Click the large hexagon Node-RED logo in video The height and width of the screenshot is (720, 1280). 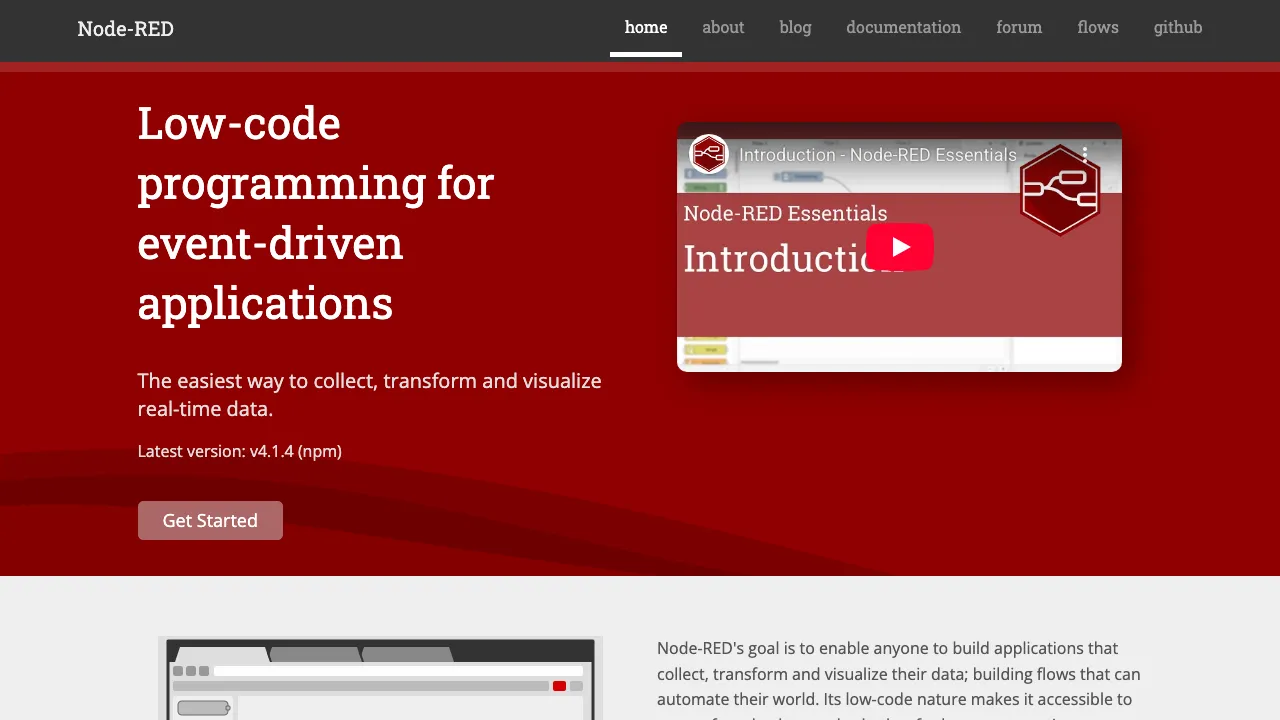(1059, 191)
